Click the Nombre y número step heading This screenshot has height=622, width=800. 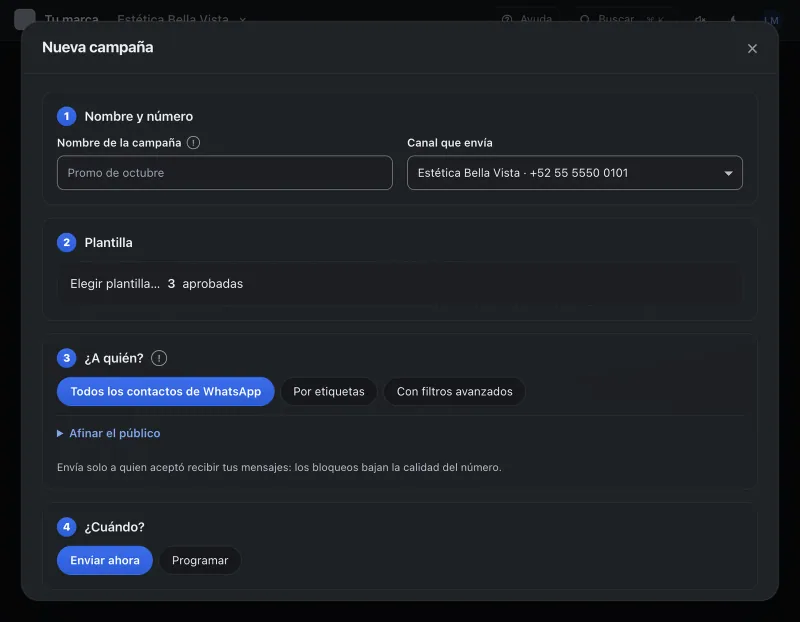(x=139, y=116)
